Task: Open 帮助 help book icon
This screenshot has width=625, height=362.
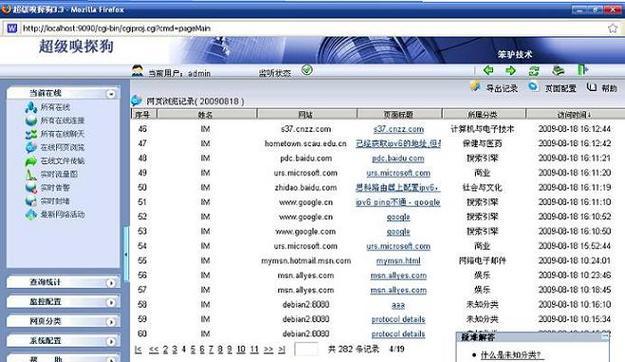Action: pyautogui.click(x=592, y=87)
